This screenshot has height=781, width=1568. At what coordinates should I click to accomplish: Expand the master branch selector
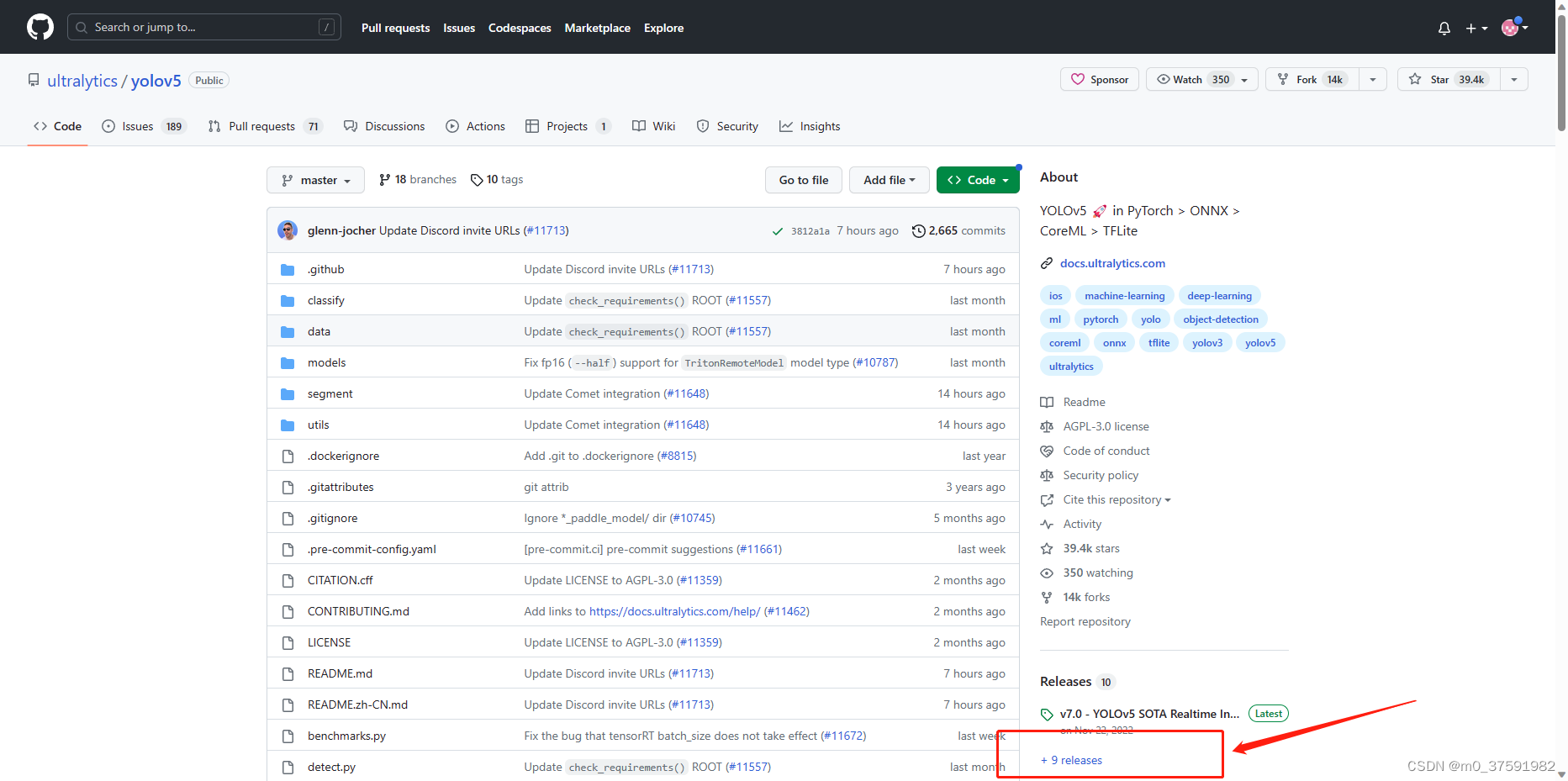point(315,180)
